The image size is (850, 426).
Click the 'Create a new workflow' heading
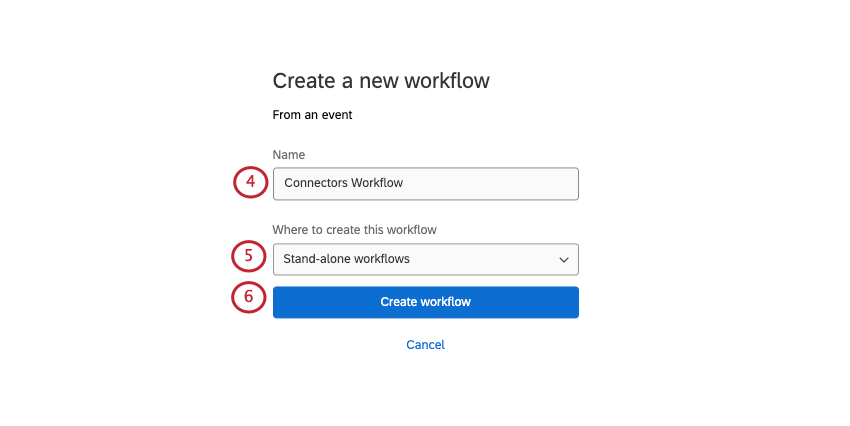[381, 81]
